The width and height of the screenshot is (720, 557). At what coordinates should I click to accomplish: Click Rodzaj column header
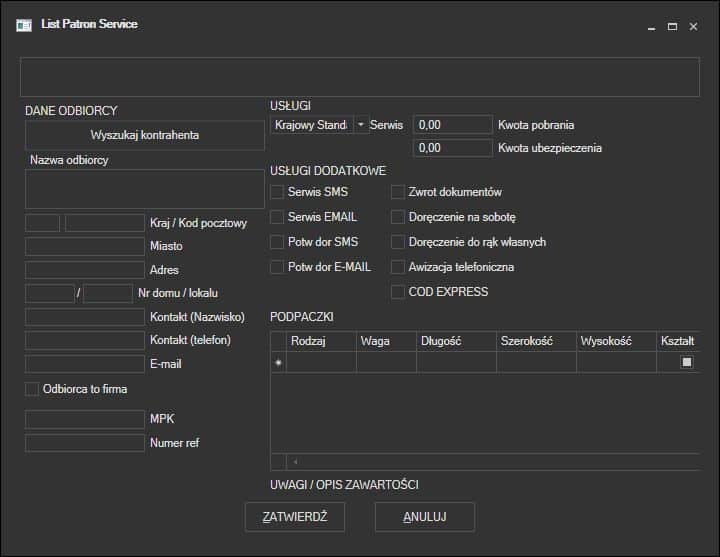pyautogui.click(x=321, y=341)
